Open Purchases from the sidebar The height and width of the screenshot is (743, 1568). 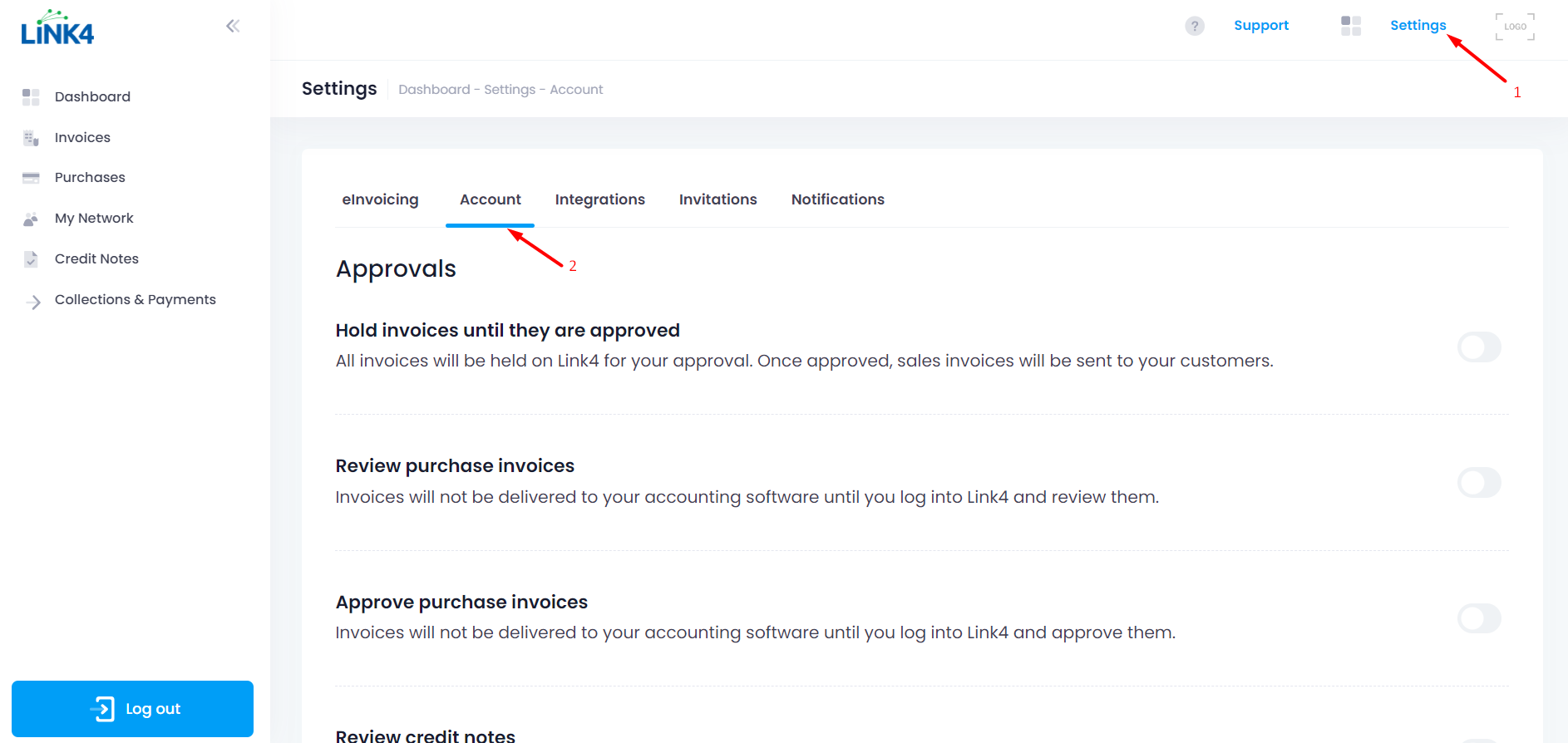[90, 177]
